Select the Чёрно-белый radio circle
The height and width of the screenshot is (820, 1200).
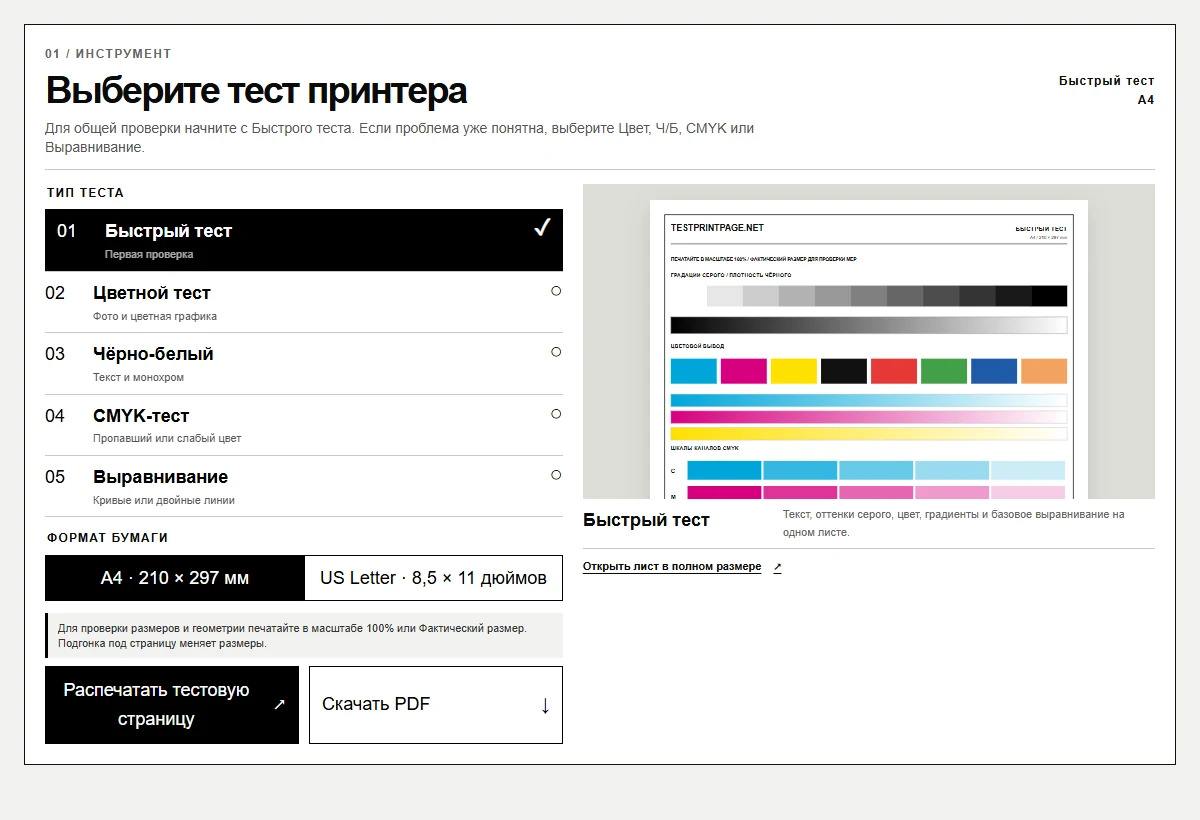tap(556, 352)
